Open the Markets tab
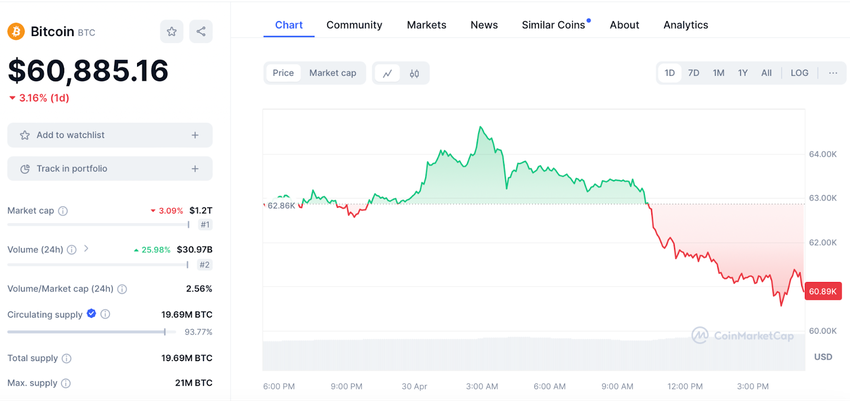The image size is (850, 401). [x=426, y=25]
